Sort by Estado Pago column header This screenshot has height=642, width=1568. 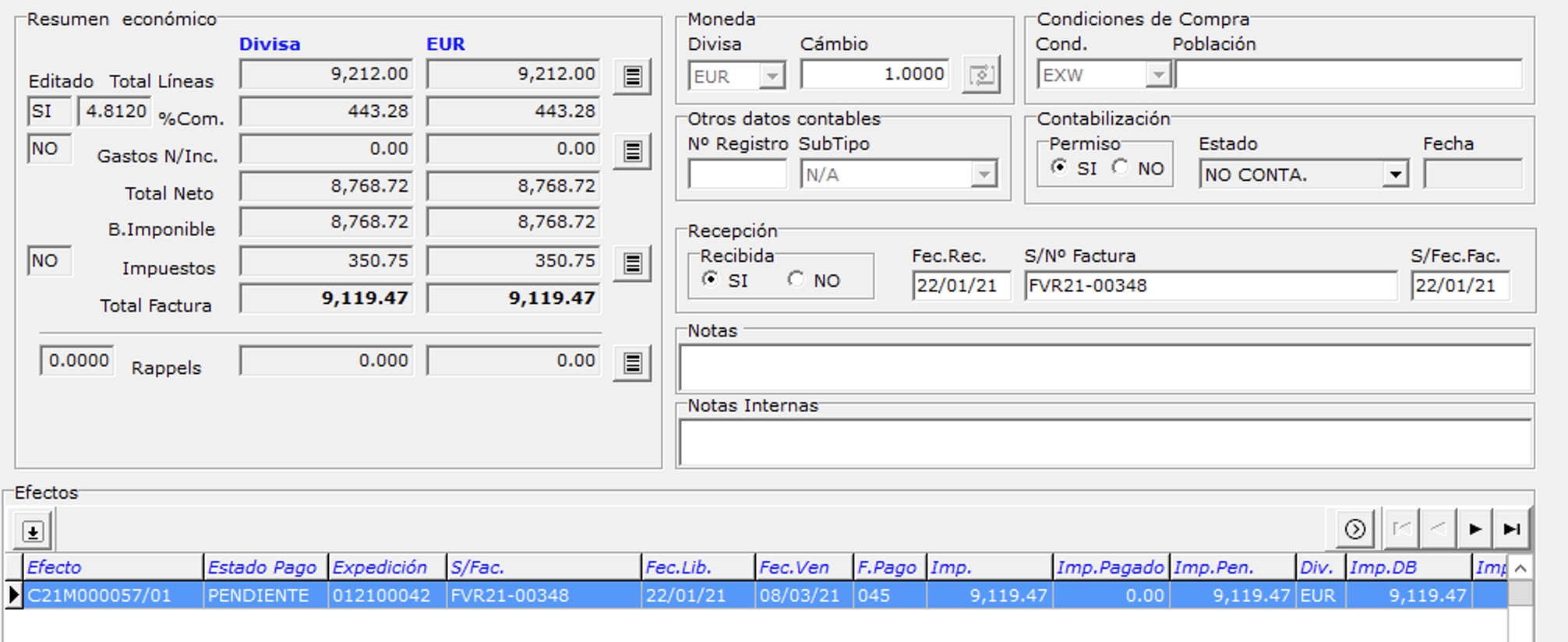pyautogui.click(x=263, y=567)
